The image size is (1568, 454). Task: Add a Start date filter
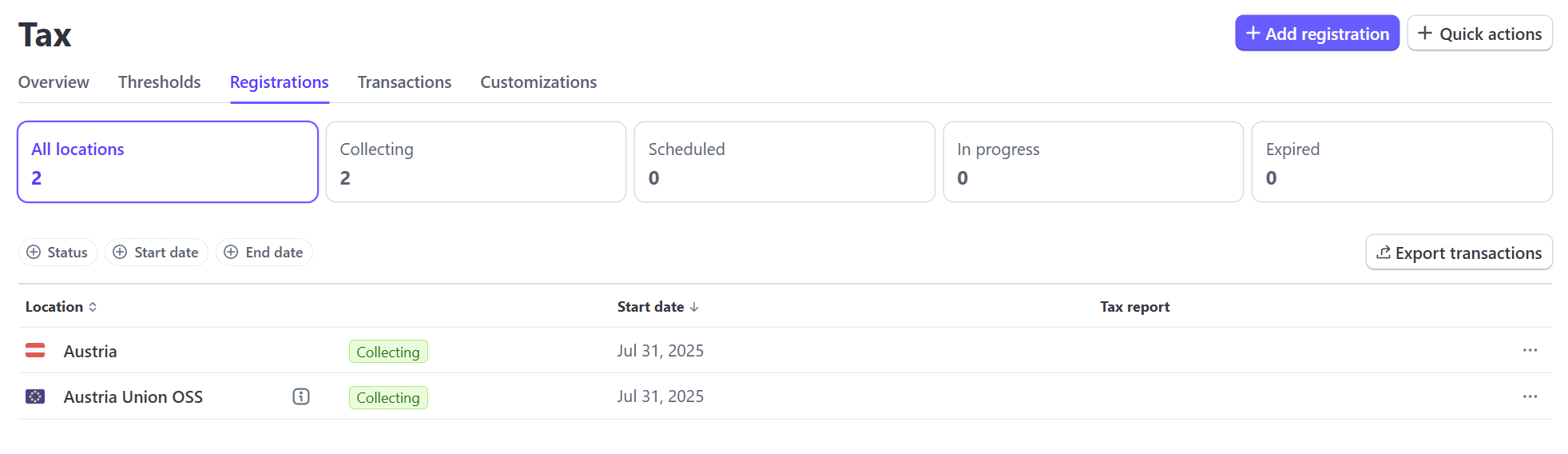[x=157, y=252]
